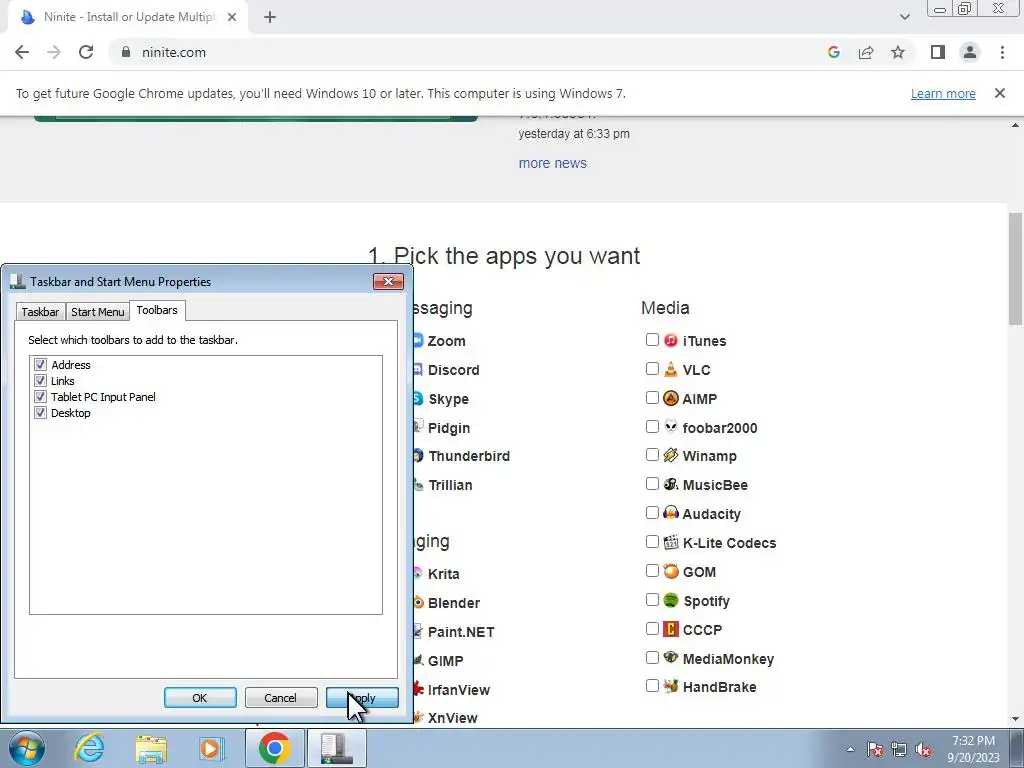Click the iTunes app icon
The height and width of the screenshot is (768, 1024).
671,340
